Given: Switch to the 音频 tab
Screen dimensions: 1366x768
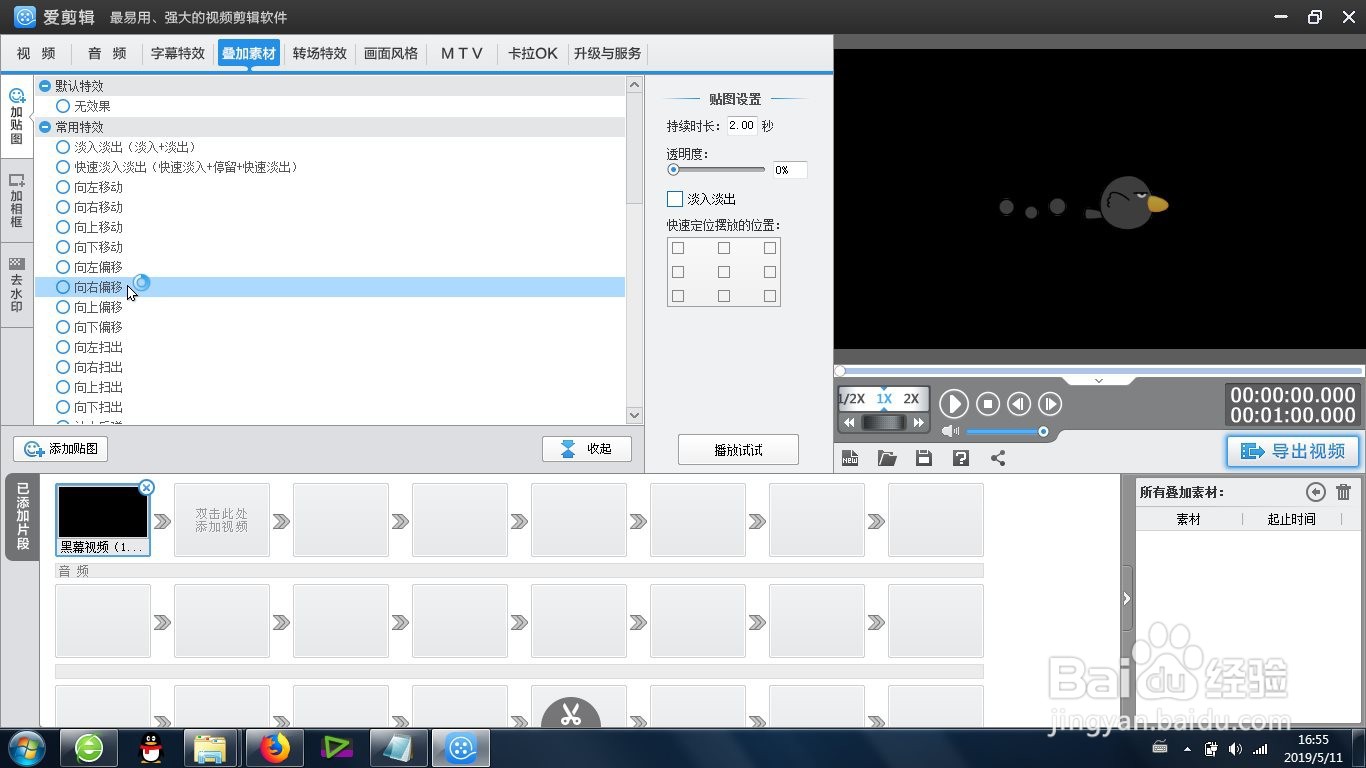Looking at the screenshot, I should 107,54.
